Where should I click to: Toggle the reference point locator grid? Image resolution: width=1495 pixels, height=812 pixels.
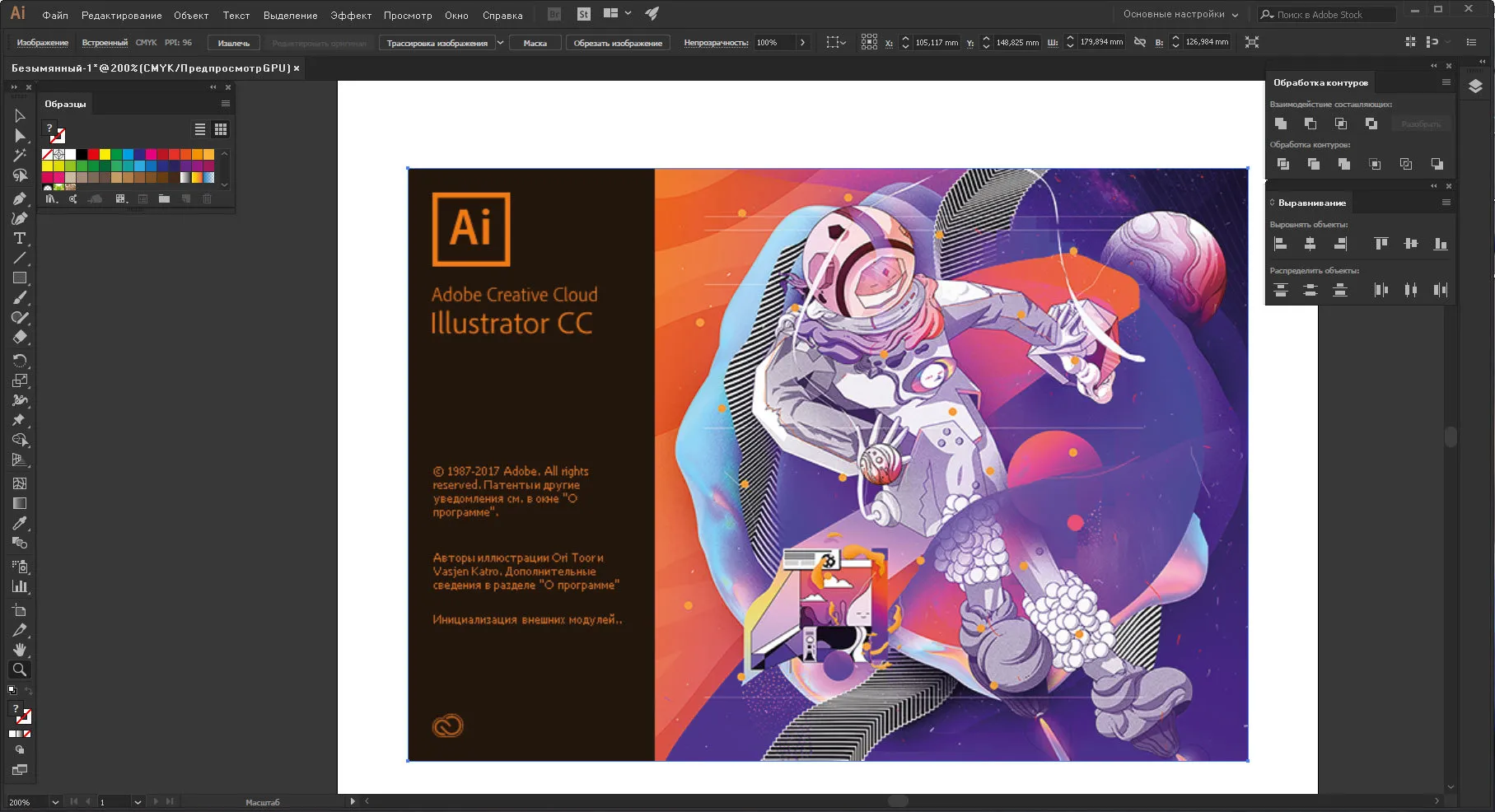pos(869,42)
